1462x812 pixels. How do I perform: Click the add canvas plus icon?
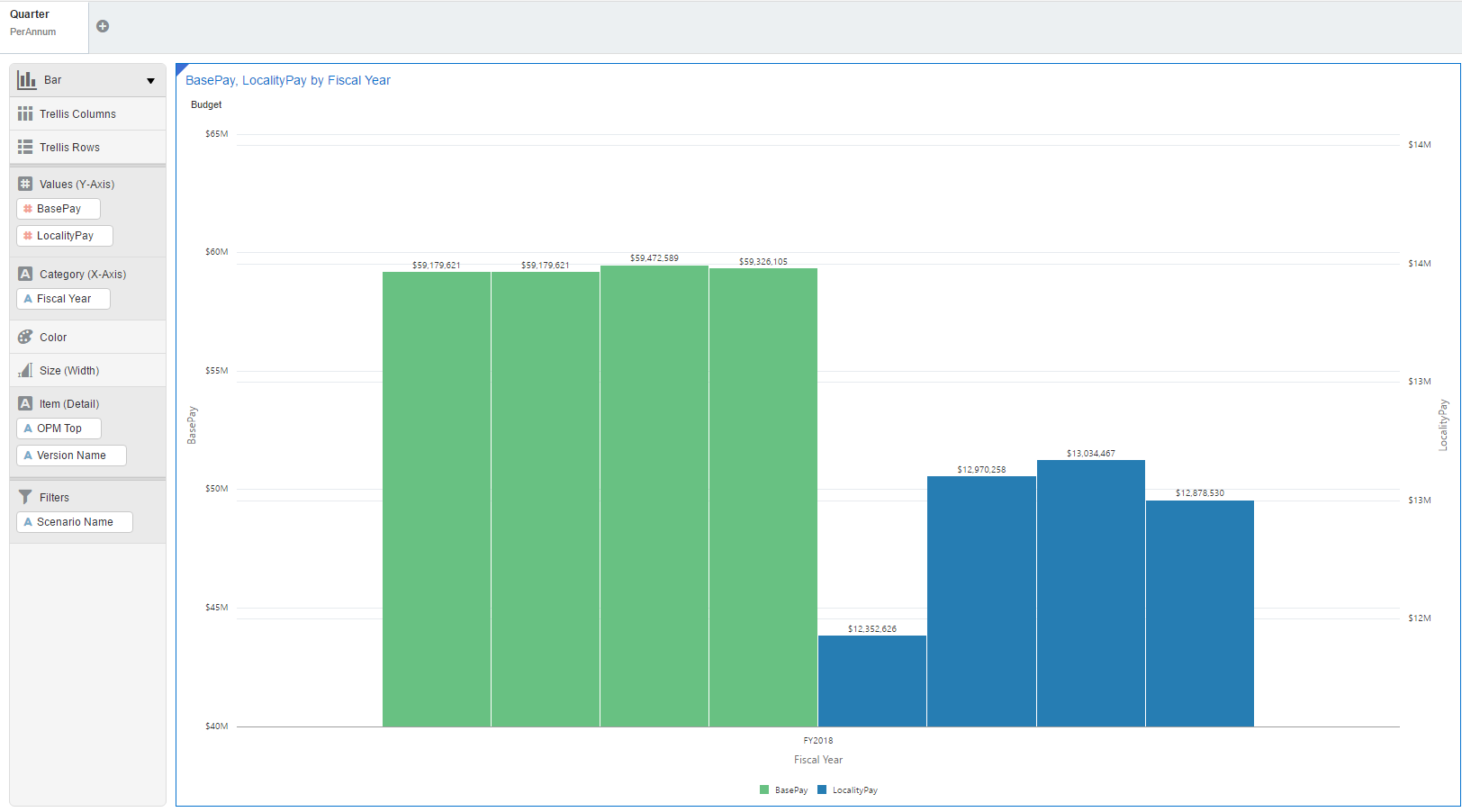point(103,26)
